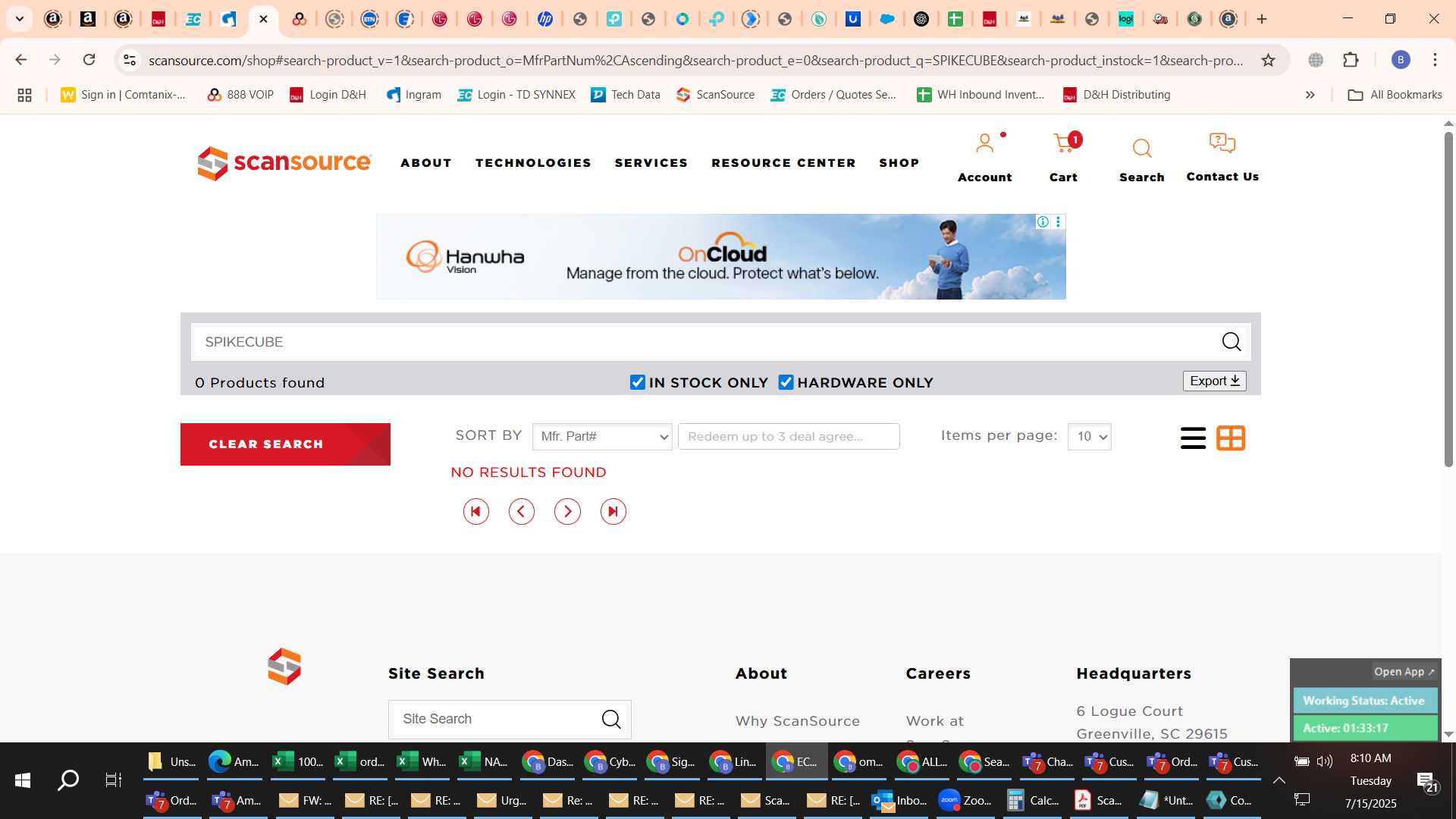Click Why ScanSource footer link
The height and width of the screenshot is (819, 1456).
pyautogui.click(x=798, y=721)
